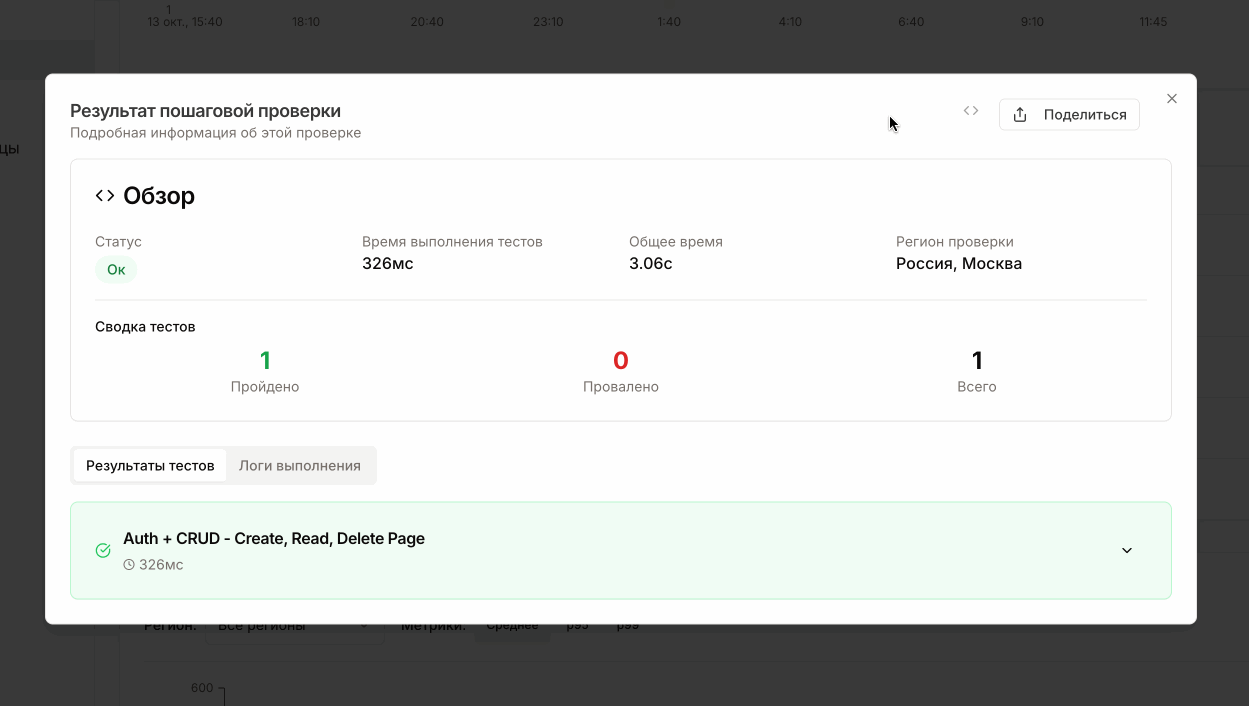This screenshot has width=1249, height=706.
Task: Enable the p99 metric toggle
Action: 626,624
